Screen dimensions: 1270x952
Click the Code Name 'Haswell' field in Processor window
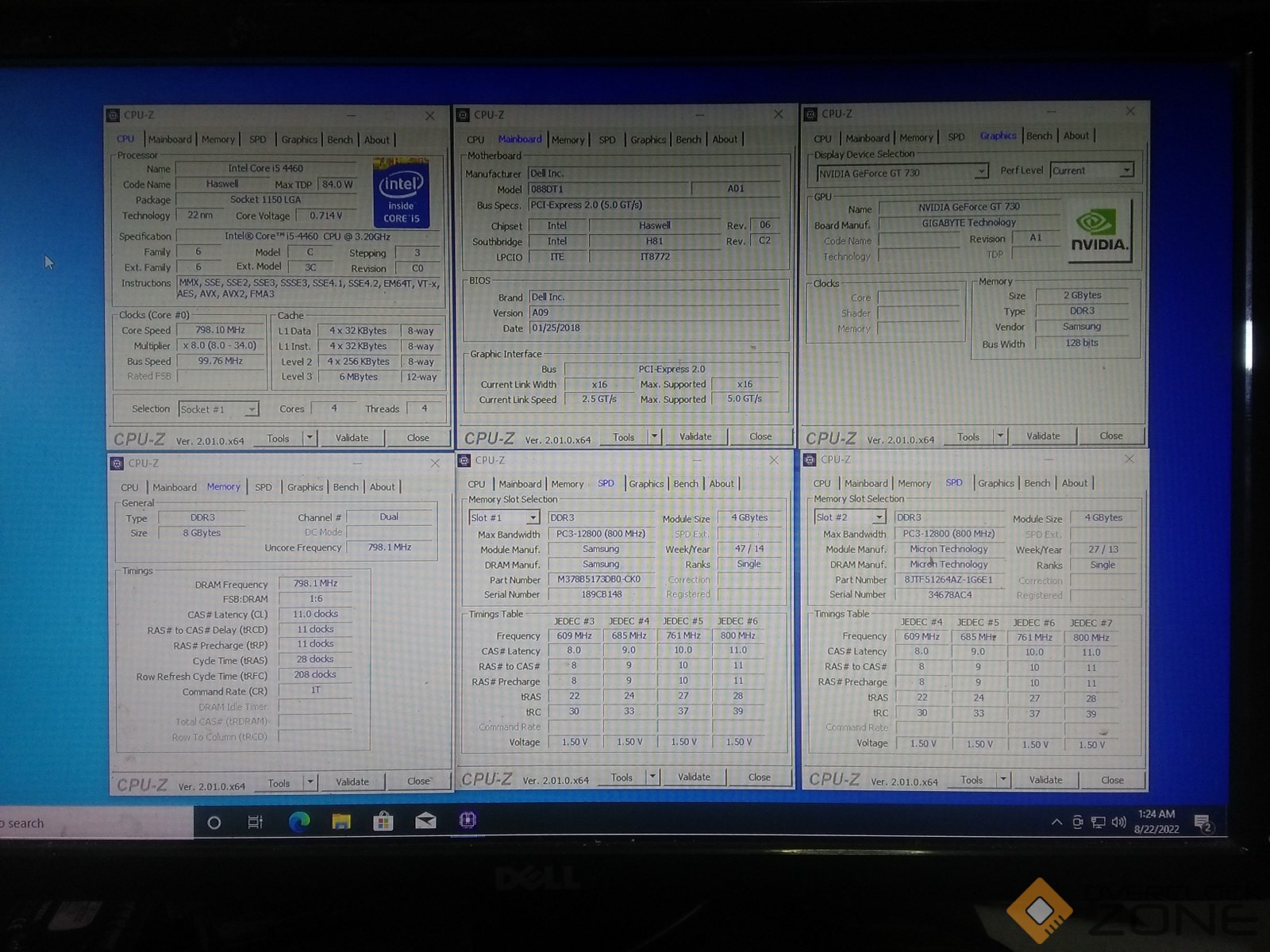click(222, 184)
